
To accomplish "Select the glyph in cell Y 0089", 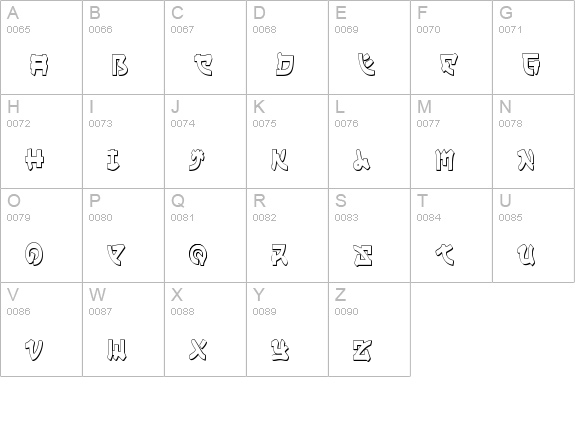I will (x=280, y=350).
